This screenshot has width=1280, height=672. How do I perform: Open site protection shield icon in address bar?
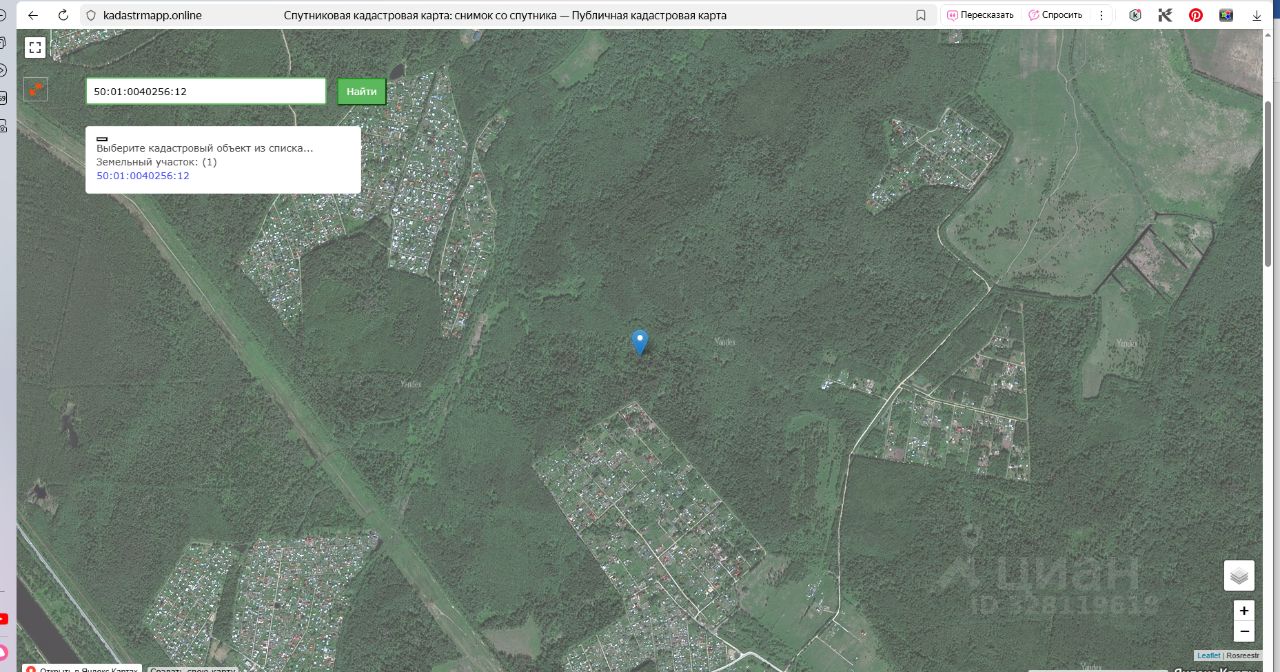pos(91,15)
